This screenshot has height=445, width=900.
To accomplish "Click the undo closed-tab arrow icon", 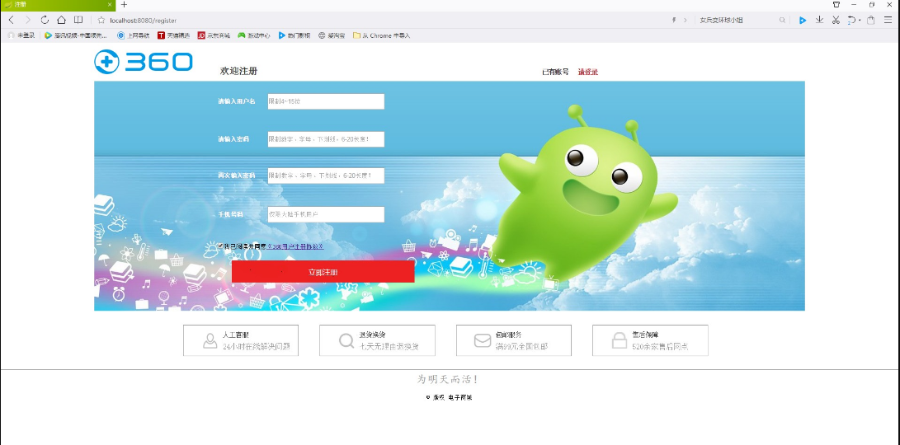I will [852, 20].
